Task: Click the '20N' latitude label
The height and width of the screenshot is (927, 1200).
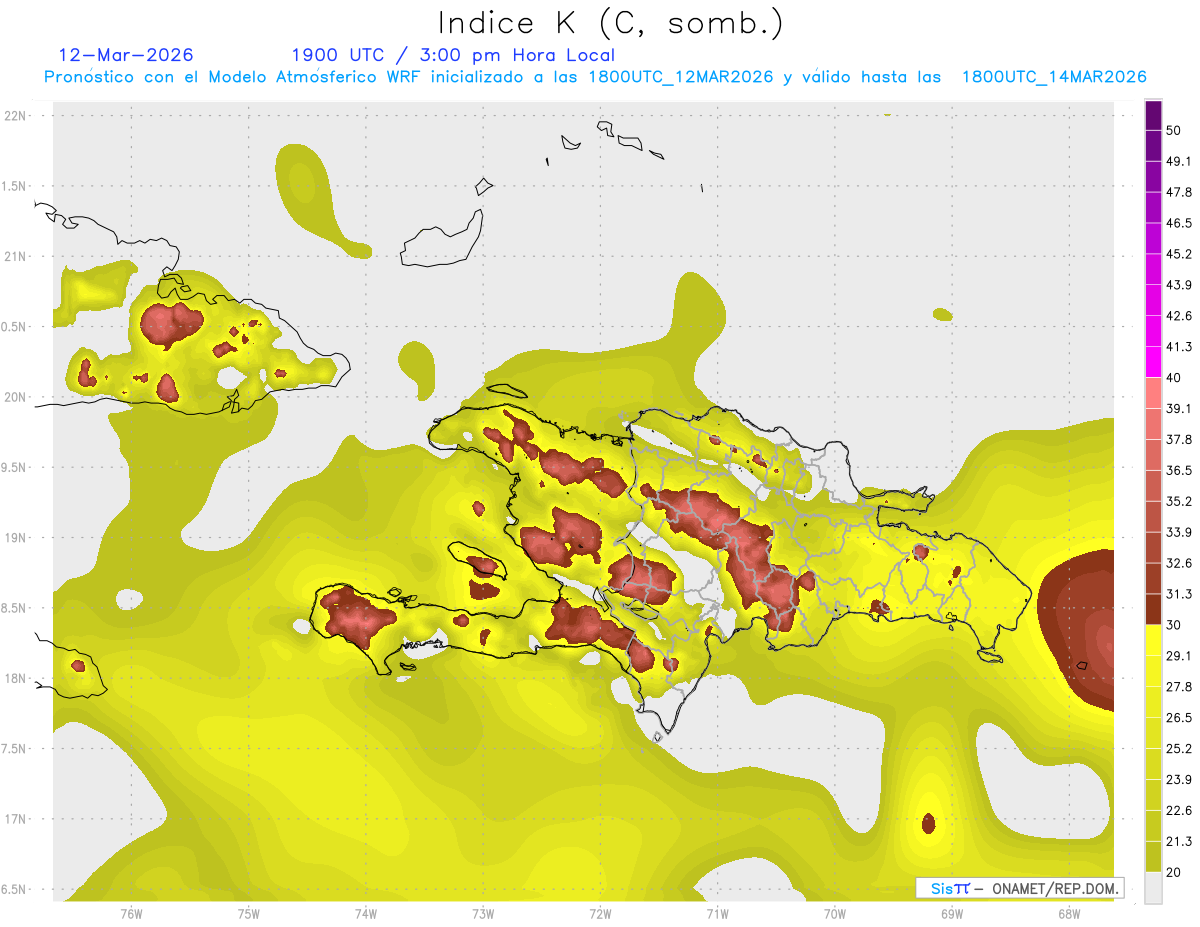Action: click(x=17, y=397)
